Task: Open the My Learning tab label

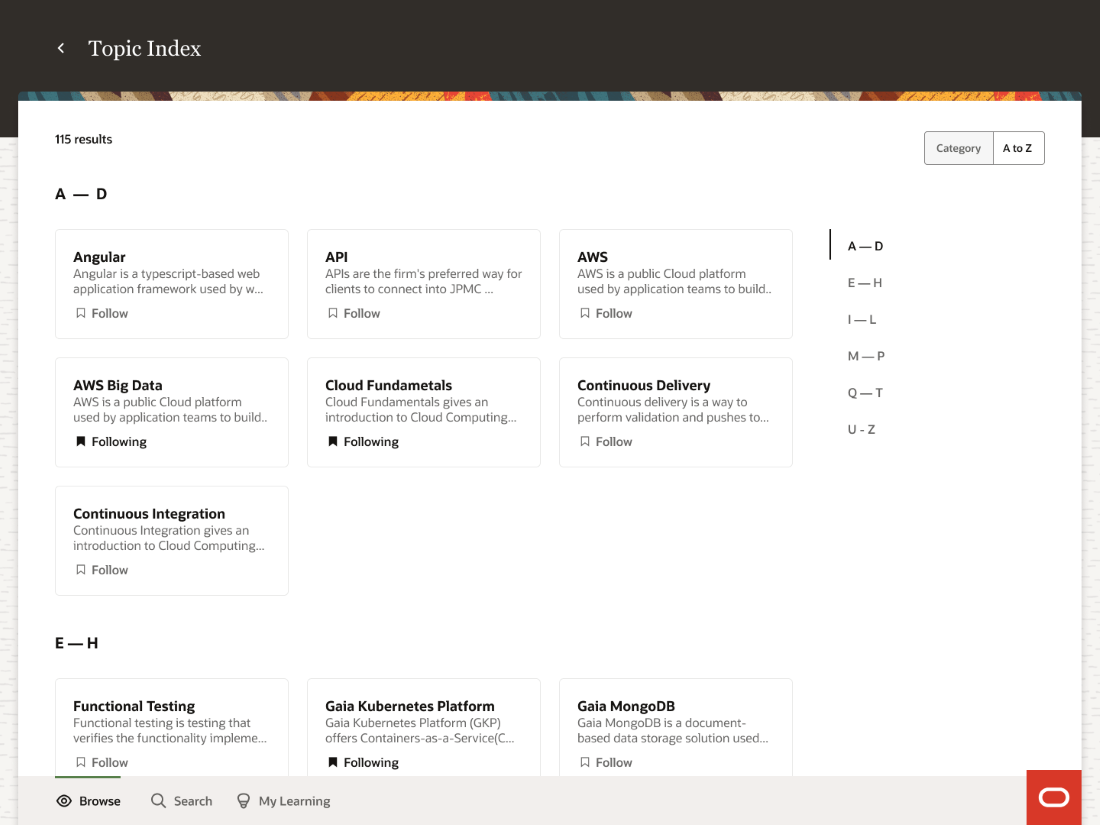Action: 294,801
